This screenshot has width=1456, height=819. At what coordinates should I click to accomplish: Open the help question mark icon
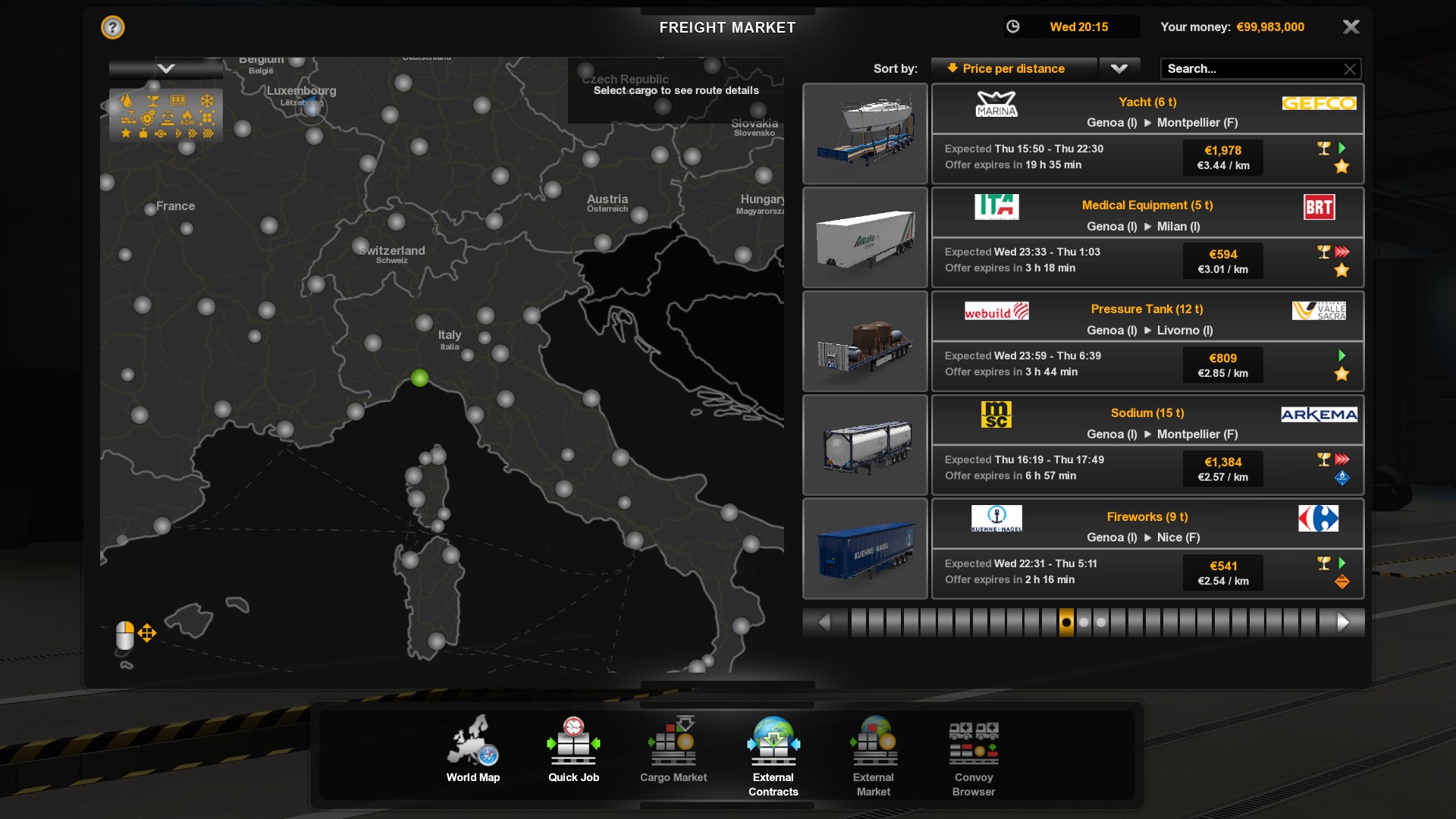[112, 27]
